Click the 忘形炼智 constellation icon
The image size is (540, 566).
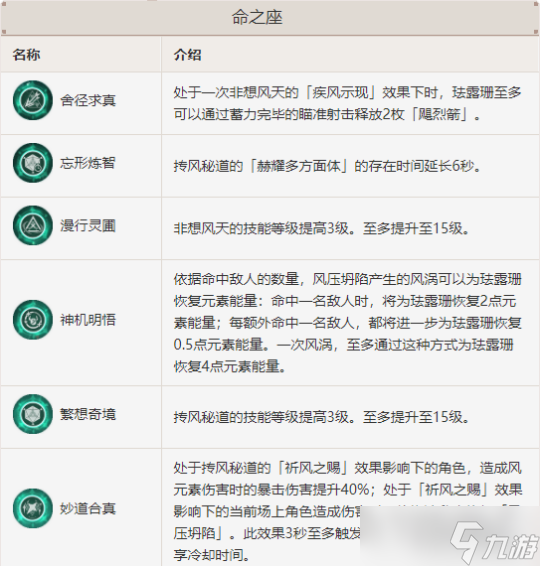[x=33, y=163]
